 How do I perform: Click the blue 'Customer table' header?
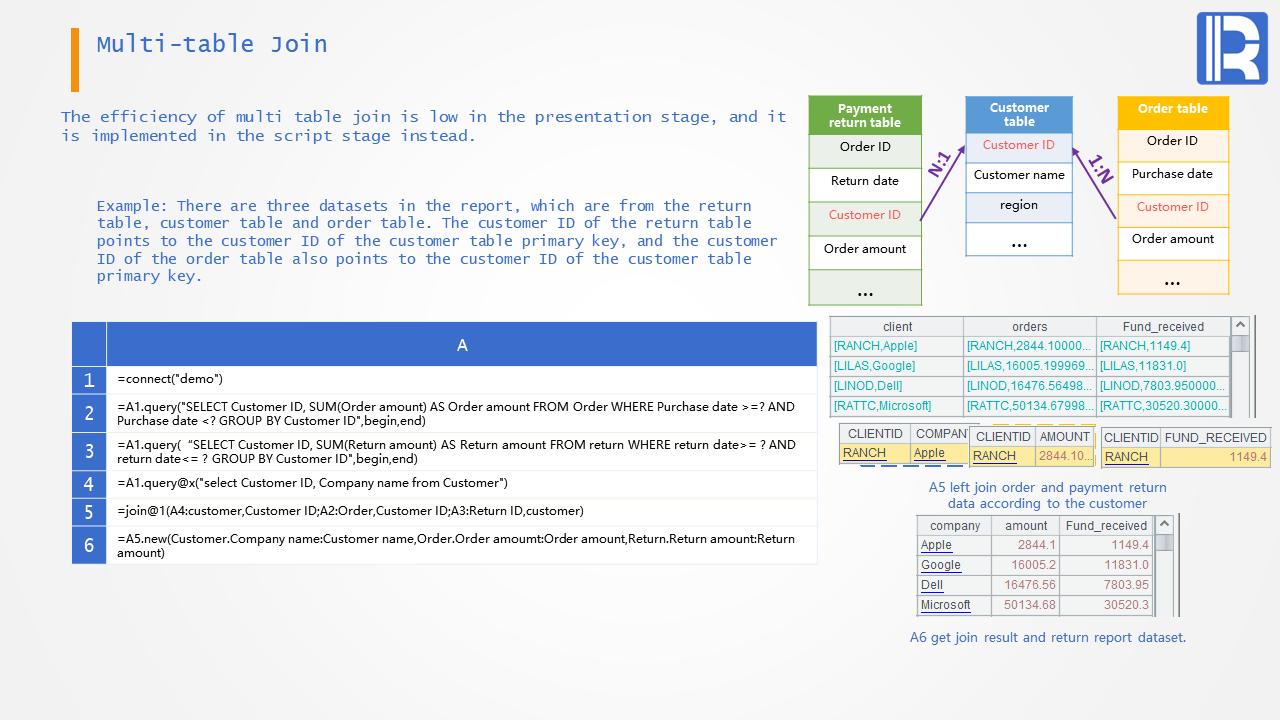(x=1019, y=115)
